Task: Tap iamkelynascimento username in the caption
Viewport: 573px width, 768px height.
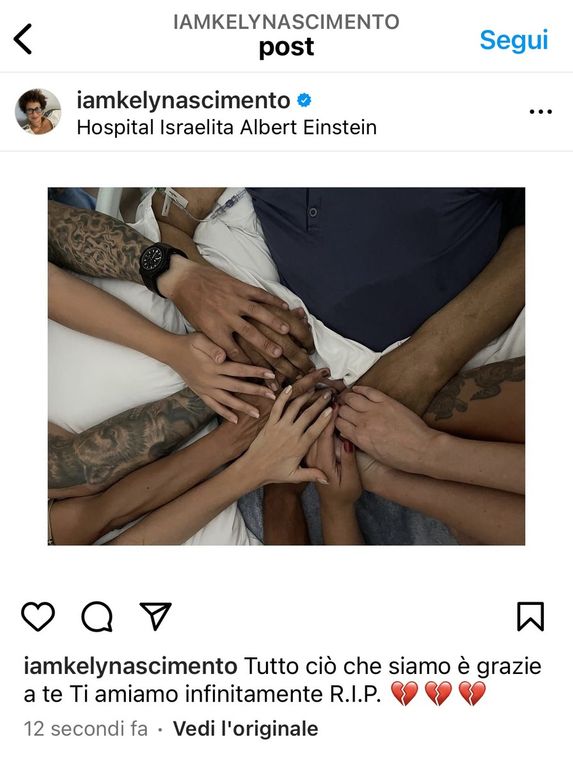Action: pyautogui.click(x=130, y=667)
